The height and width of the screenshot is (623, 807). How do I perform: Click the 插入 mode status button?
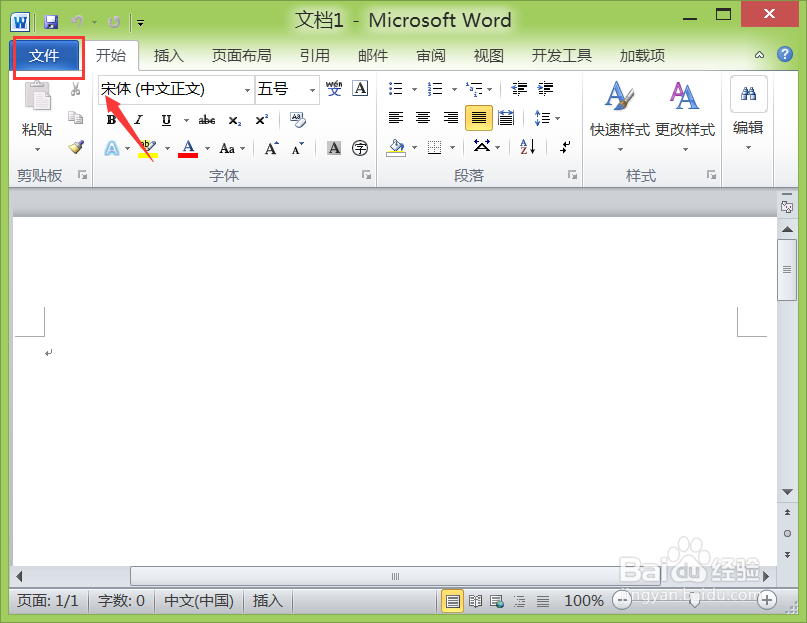(268, 600)
